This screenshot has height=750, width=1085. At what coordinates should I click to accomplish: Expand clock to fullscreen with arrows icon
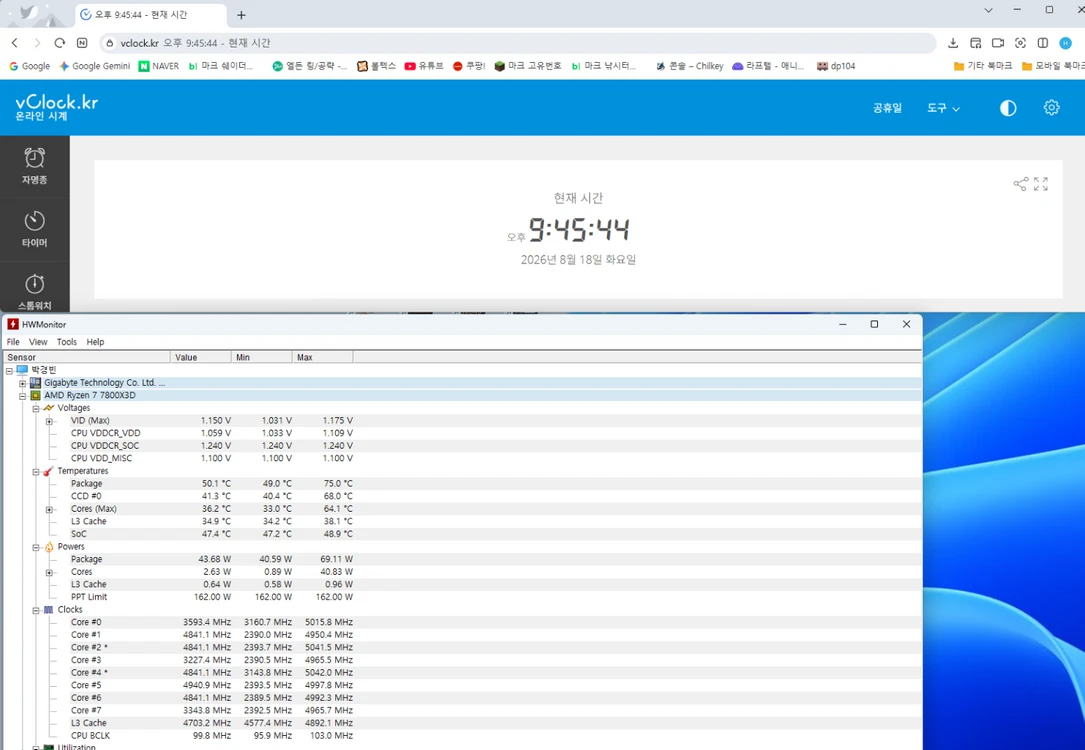(1041, 183)
